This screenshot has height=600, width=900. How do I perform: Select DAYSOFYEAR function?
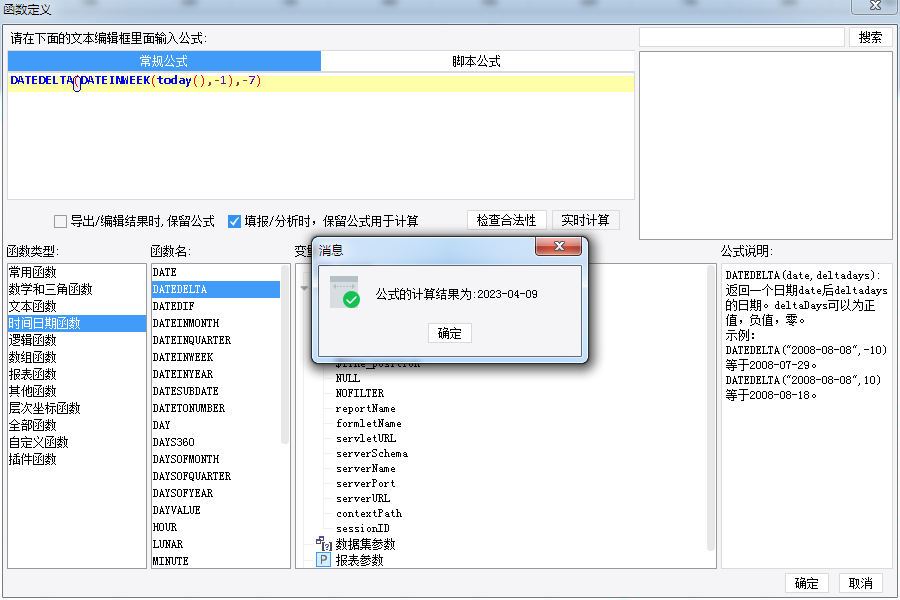216,493
